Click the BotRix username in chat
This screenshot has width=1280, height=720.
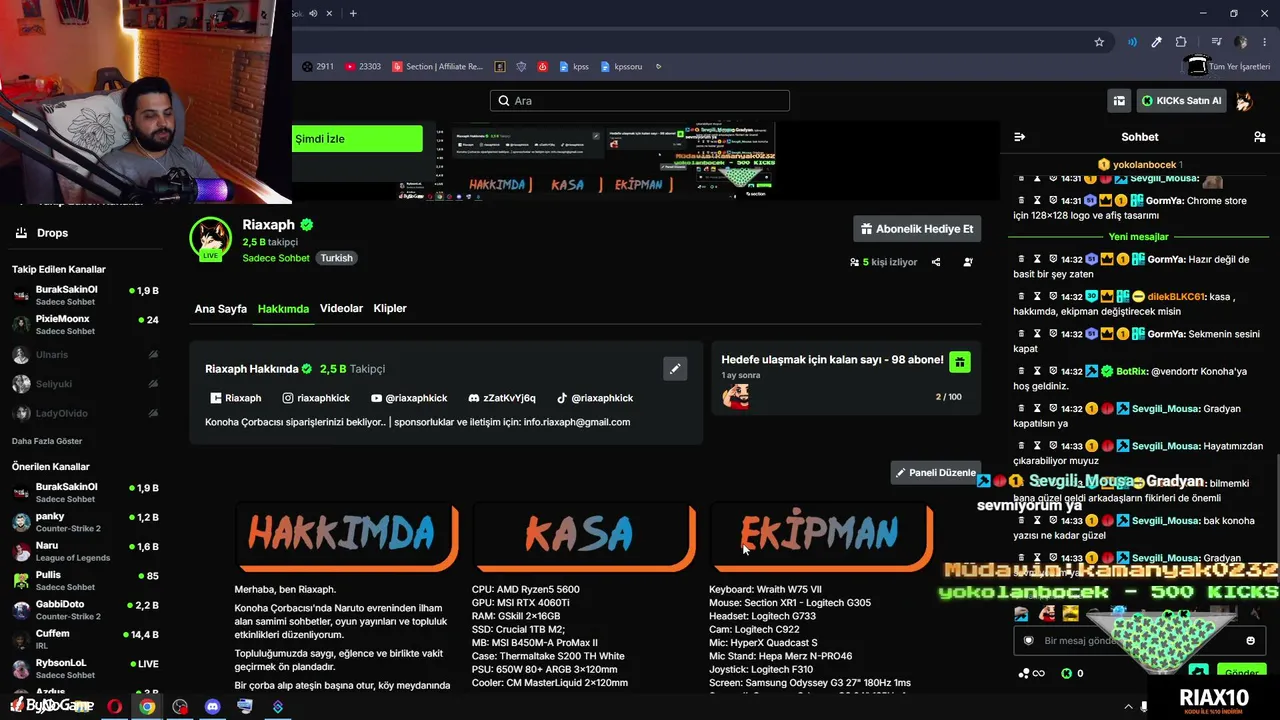point(1131,372)
